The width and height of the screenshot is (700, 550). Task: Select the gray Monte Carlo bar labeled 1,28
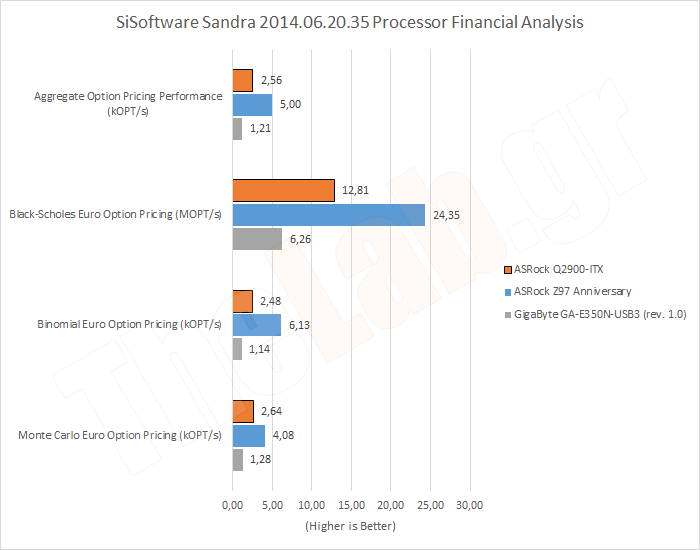238,460
